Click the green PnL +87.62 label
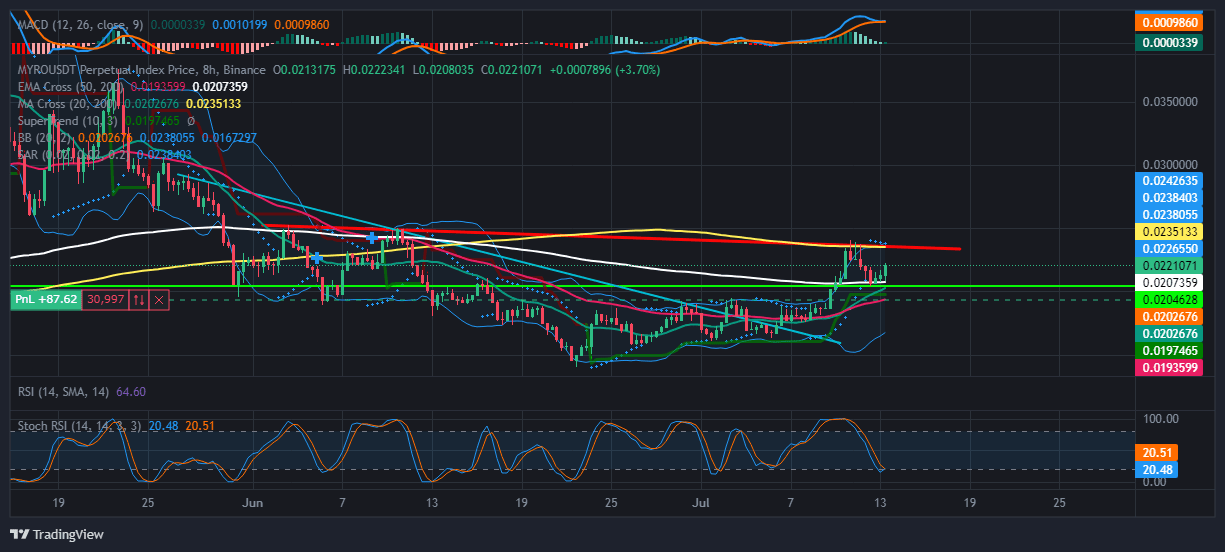 [45, 299]
